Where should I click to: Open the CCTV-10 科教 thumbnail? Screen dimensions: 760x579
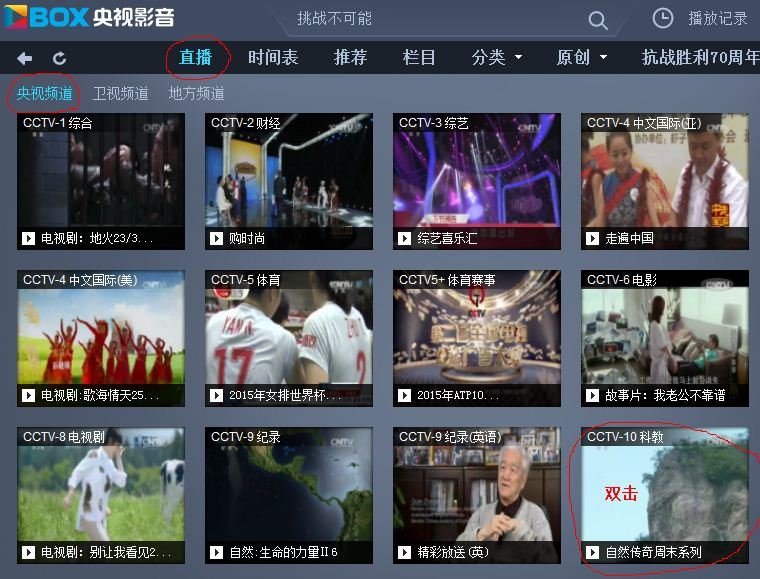click(x=665, y=495)
